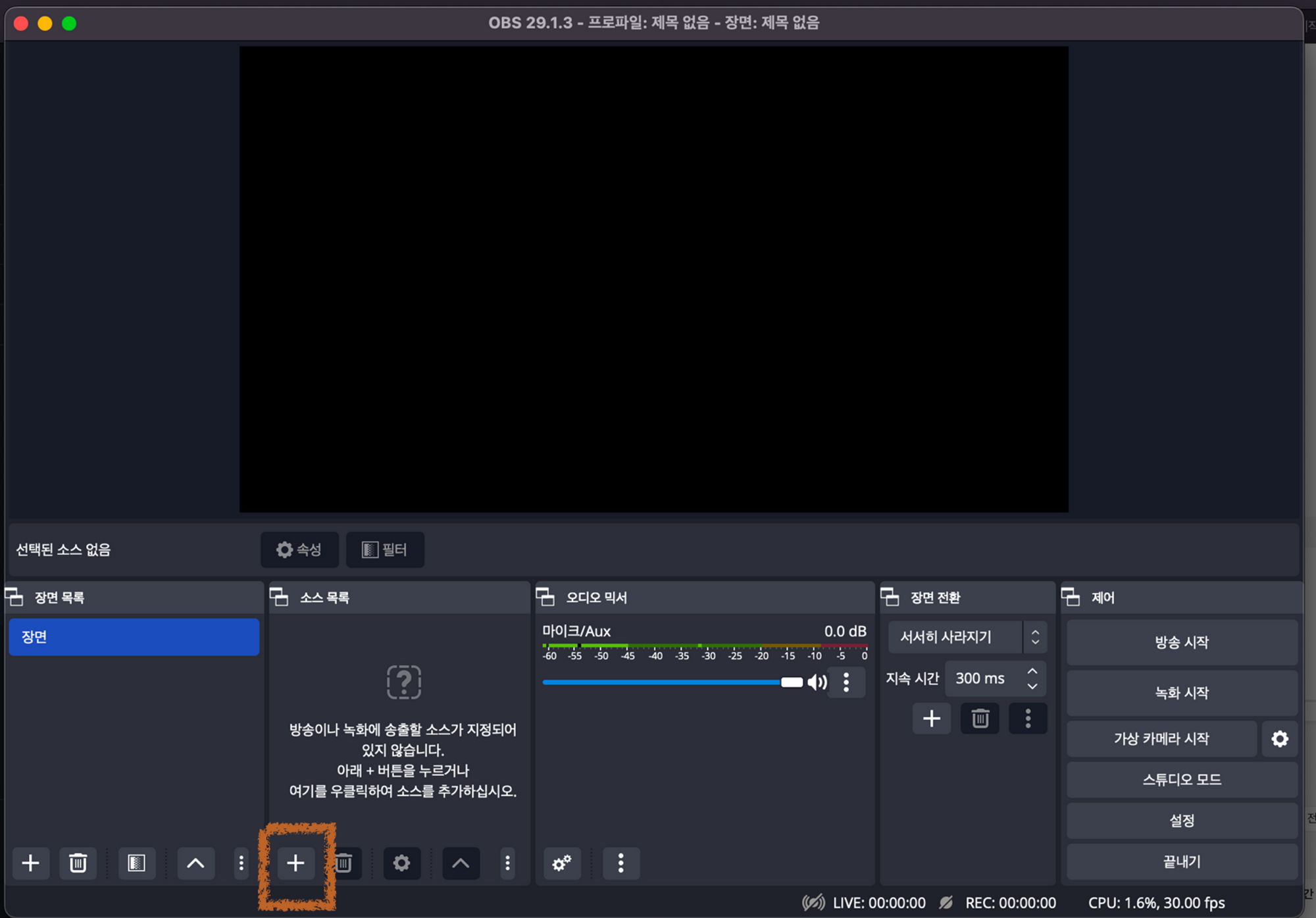Open source properties gear in sources toolbar
The image size is (1316, 918).
(401, 863)
